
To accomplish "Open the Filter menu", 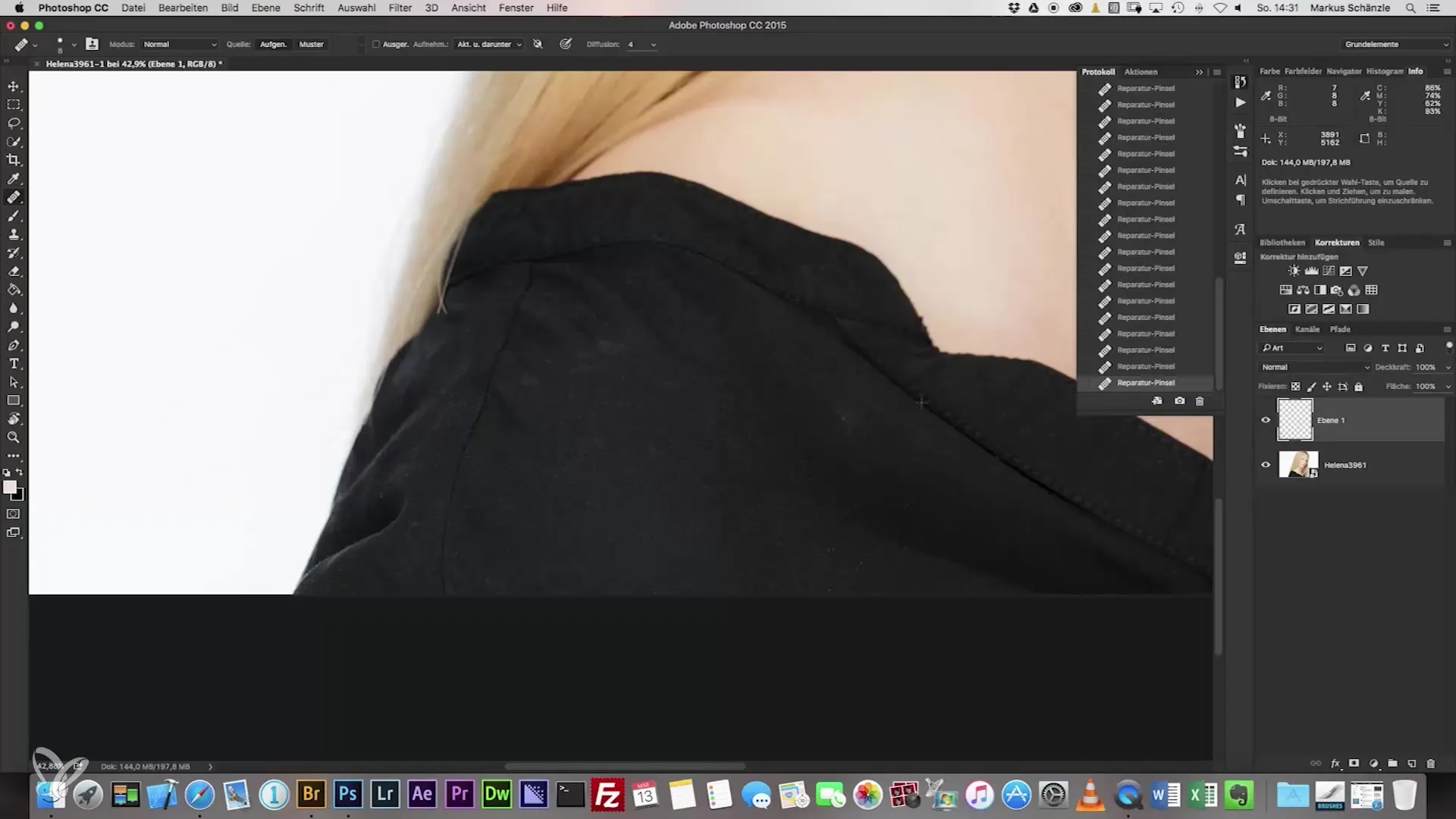I will (400, 8).
